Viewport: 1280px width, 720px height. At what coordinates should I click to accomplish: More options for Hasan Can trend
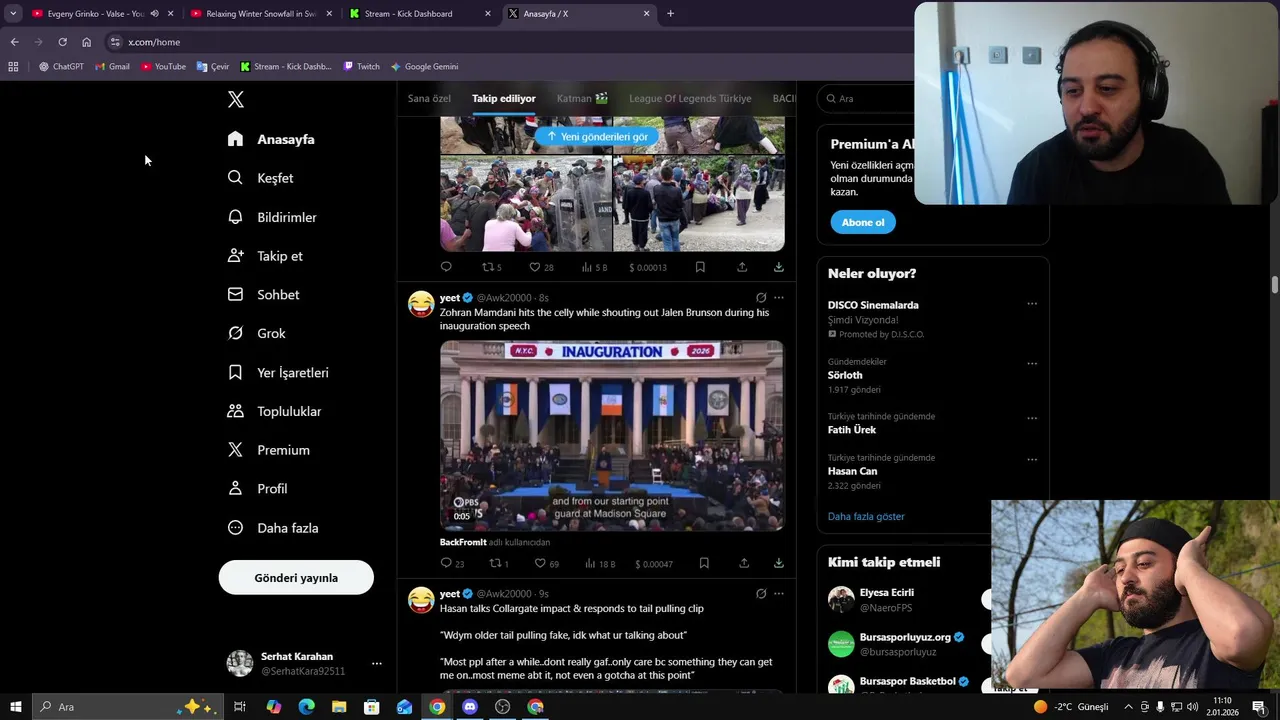[x=1032, y=460]
